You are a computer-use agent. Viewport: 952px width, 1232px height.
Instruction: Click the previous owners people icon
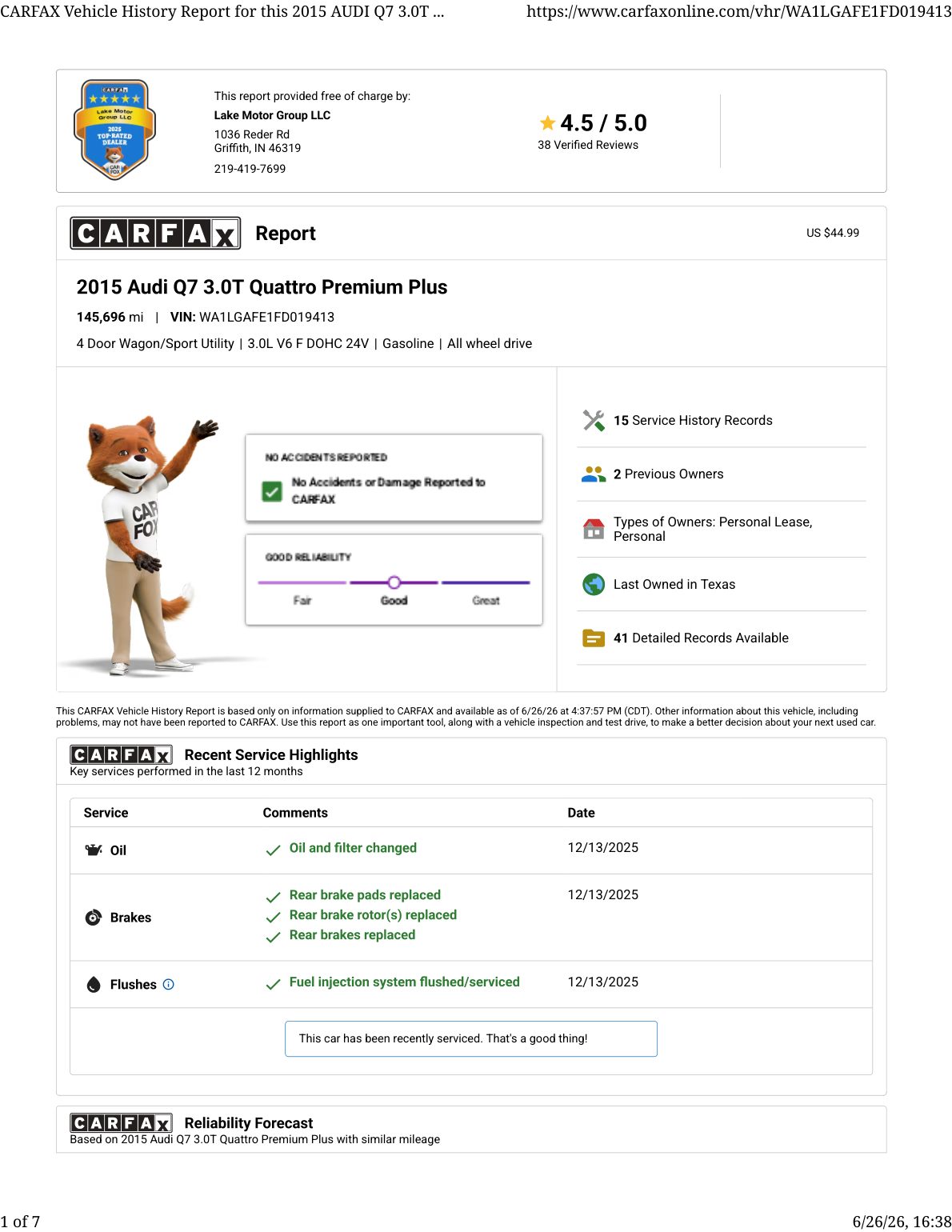point(594,474)
